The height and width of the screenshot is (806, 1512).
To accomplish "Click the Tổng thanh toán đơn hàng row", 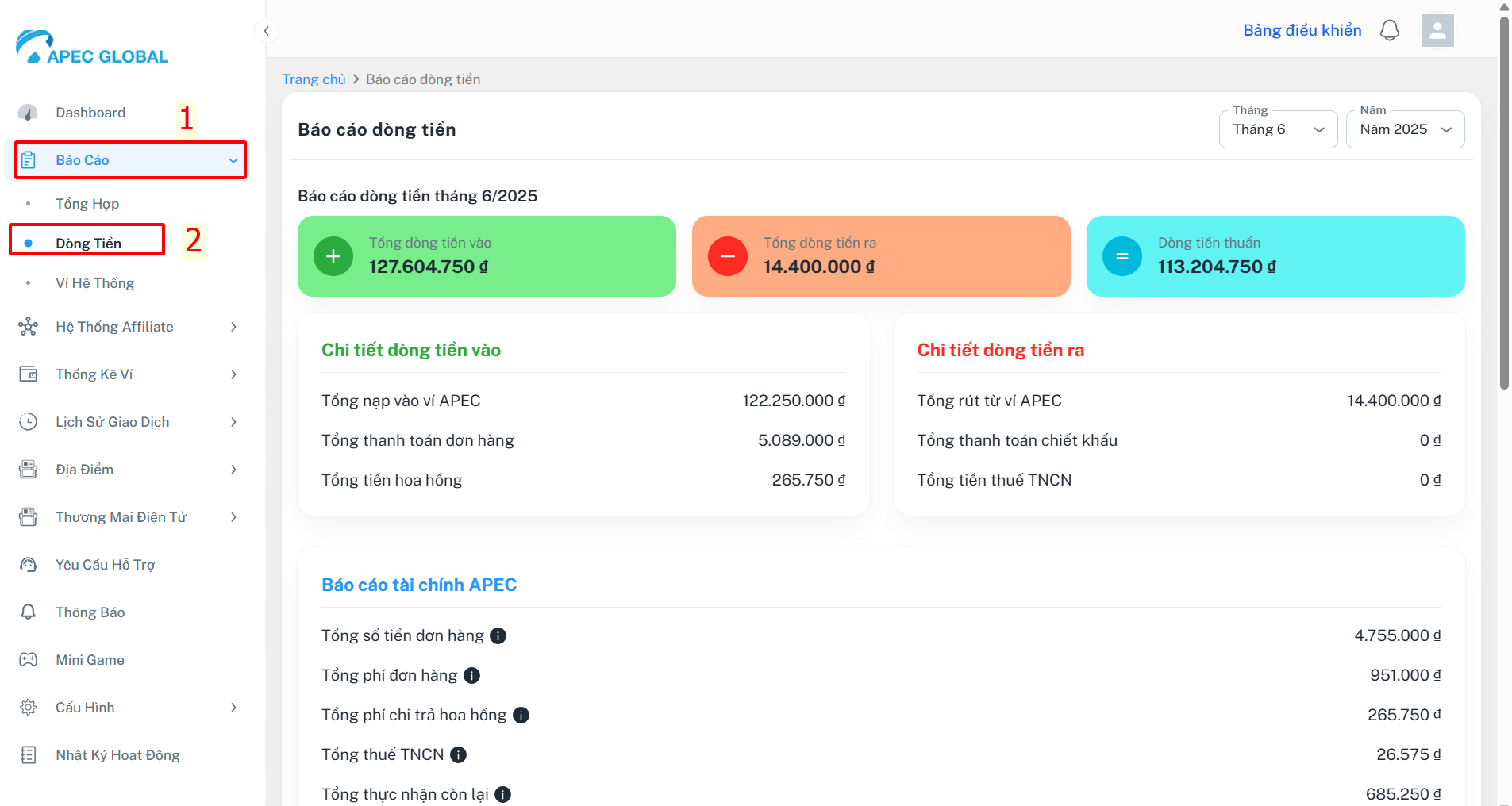I will (x=583, y=440).
